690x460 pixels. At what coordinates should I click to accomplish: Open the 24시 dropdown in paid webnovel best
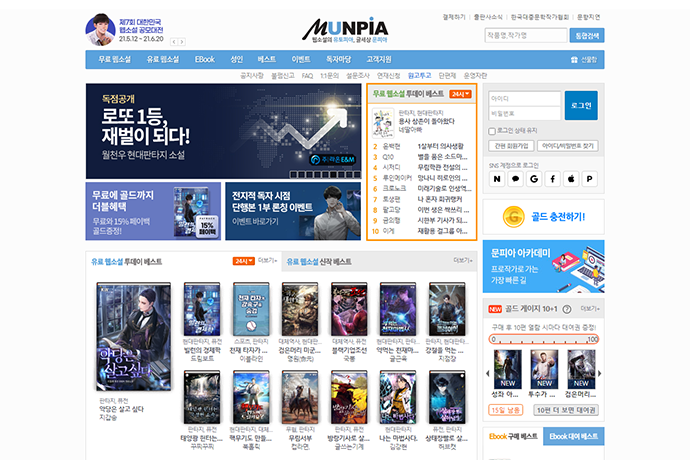243,261
